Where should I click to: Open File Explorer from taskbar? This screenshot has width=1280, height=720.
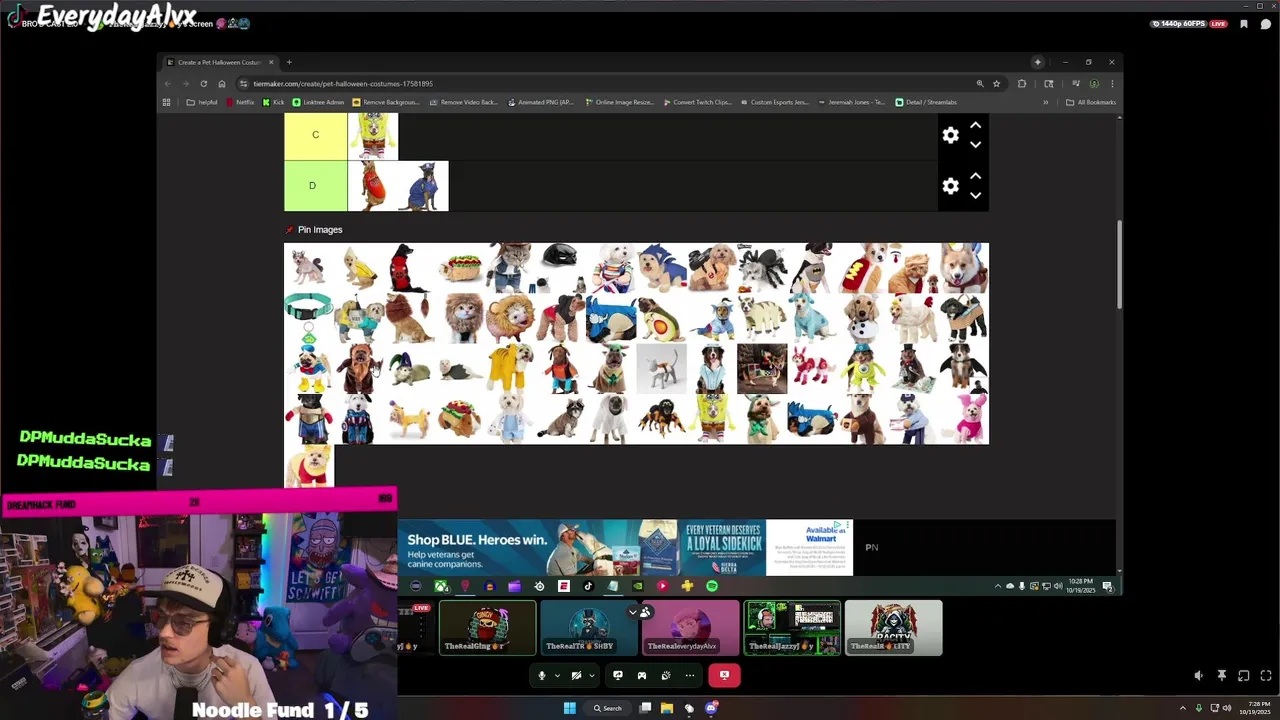[667, 708]
